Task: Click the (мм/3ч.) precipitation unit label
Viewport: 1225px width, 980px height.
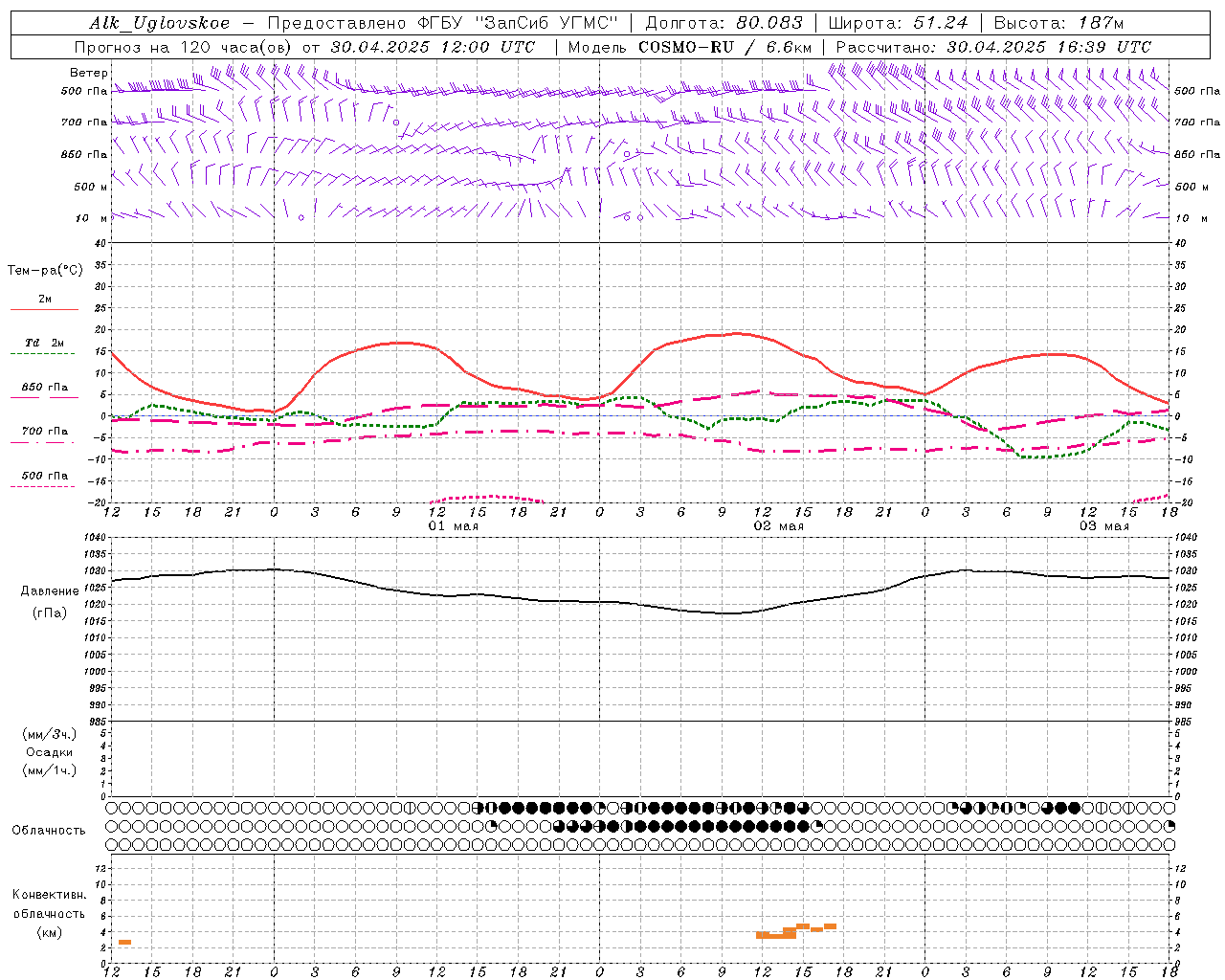Action: (50, 734)
